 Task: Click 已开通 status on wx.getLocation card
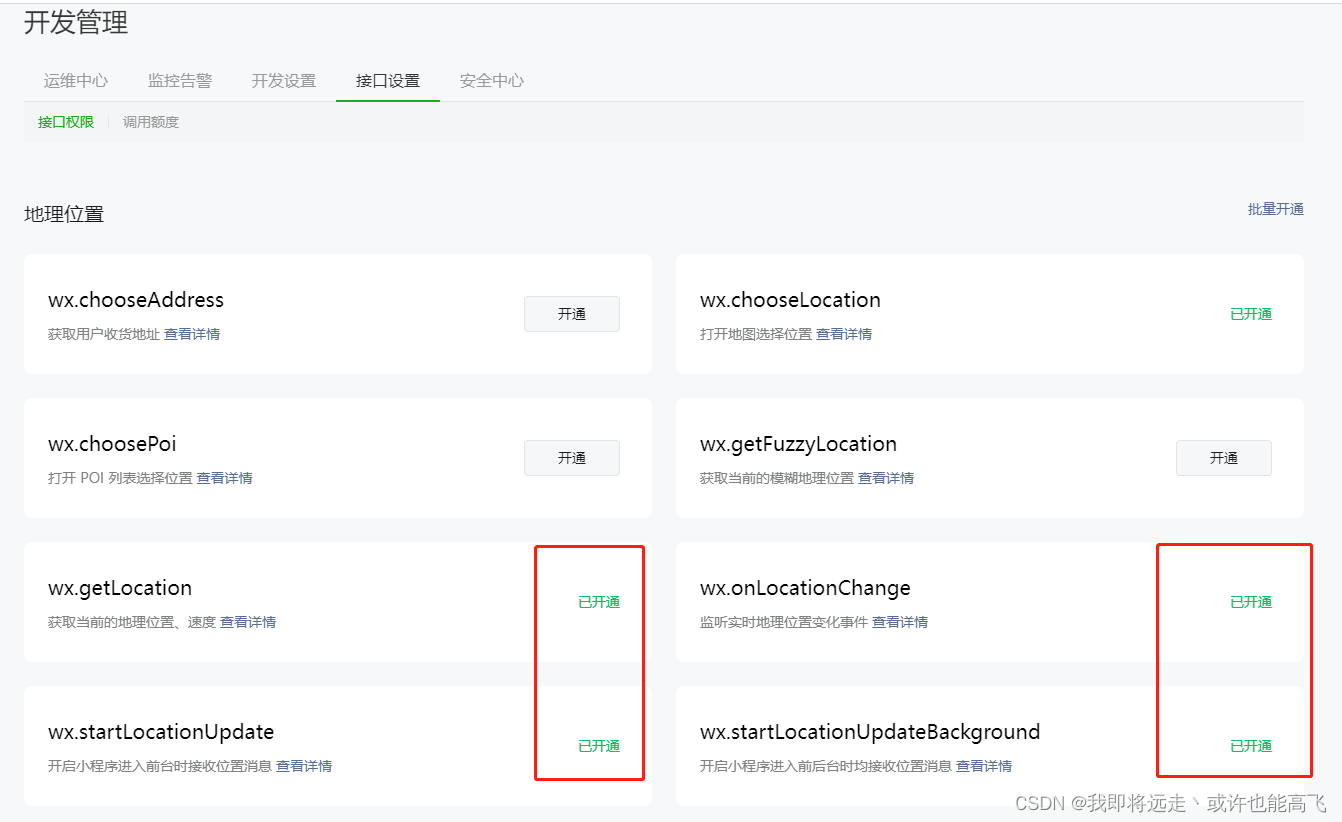[x=601, y=601]
